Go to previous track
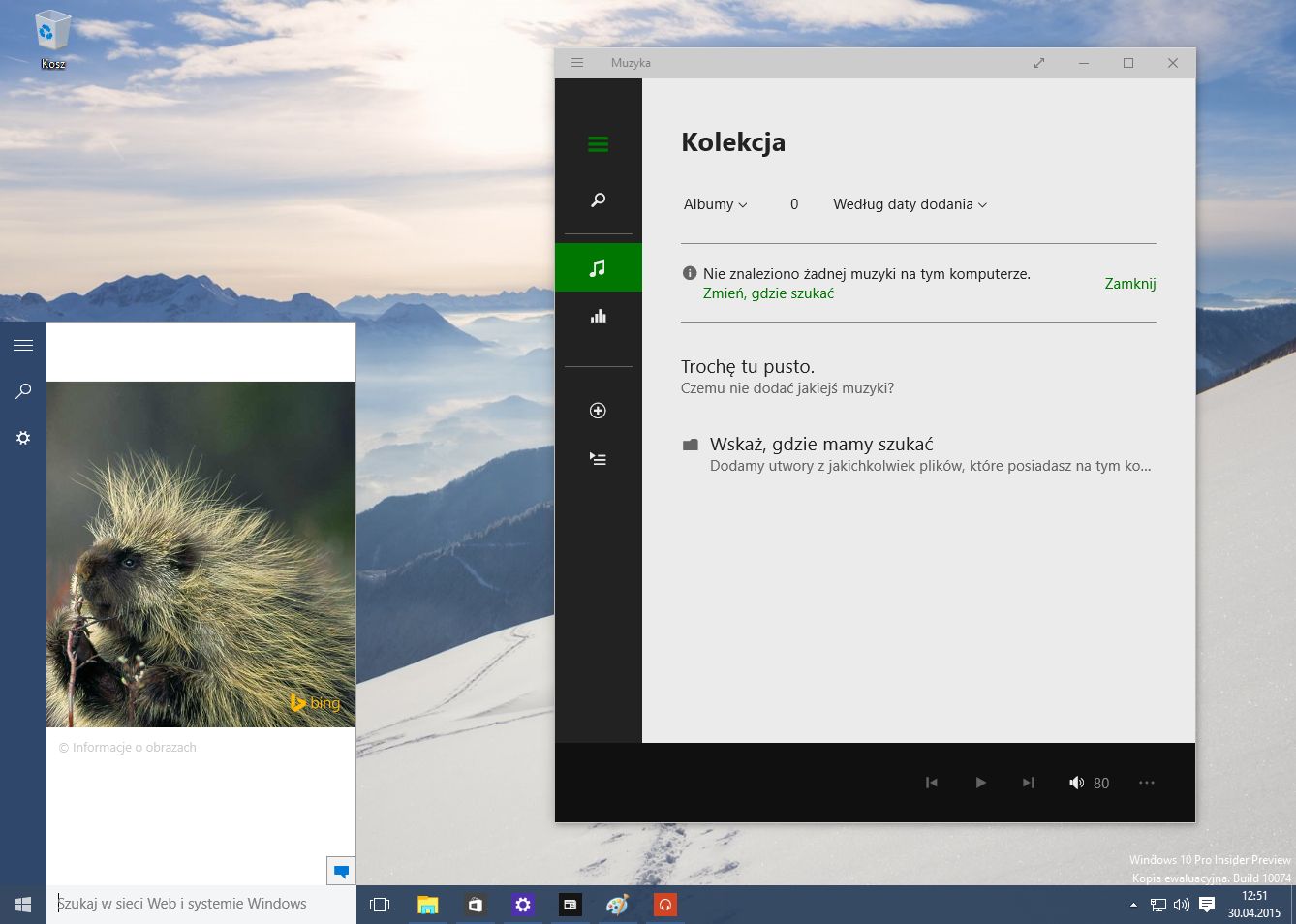Screen dimensions: 1296x924 pyautogui.click(x=931, y=783)
